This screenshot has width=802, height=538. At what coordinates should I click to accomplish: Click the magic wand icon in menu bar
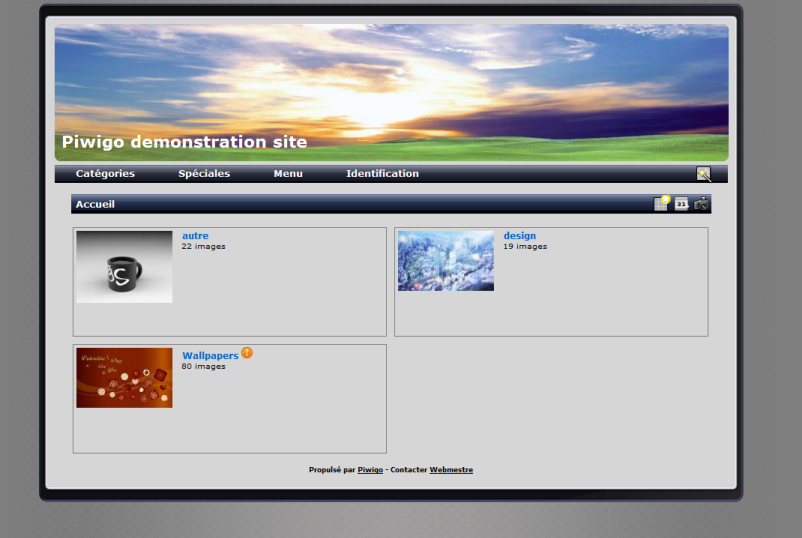click(x=704, y=174)
